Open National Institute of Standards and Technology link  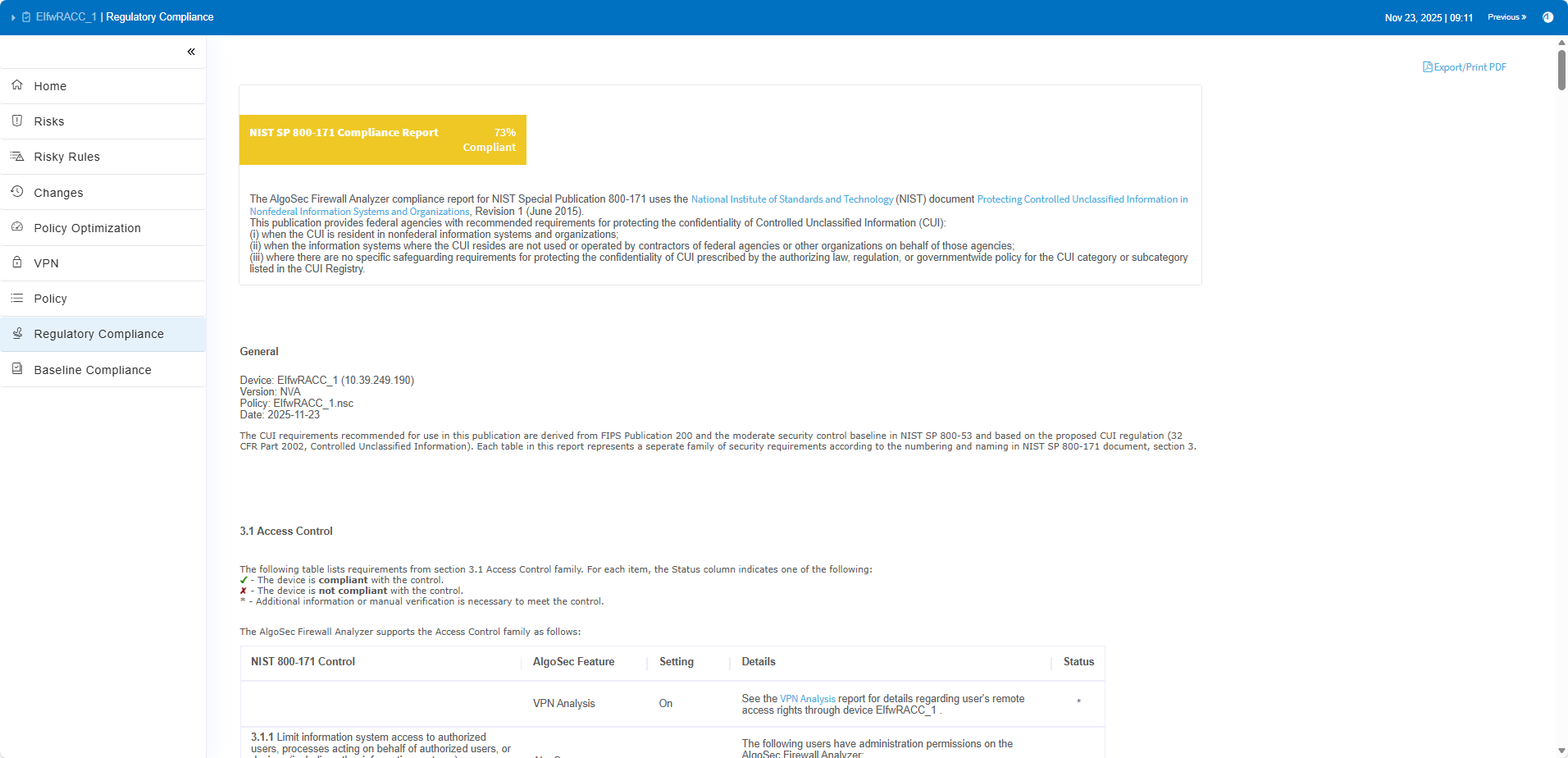click(x=791, y=199)
